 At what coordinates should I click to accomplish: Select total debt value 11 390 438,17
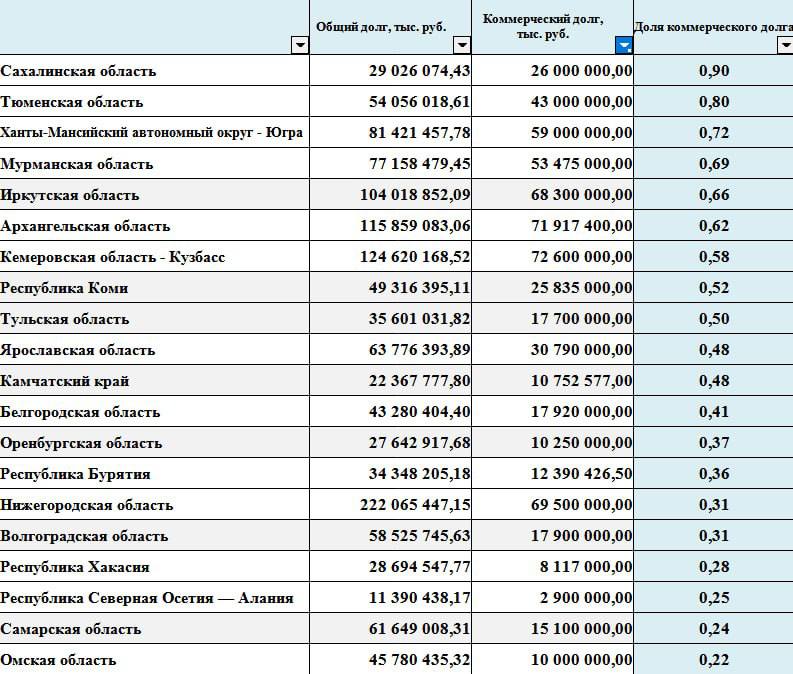coord(390,598)
